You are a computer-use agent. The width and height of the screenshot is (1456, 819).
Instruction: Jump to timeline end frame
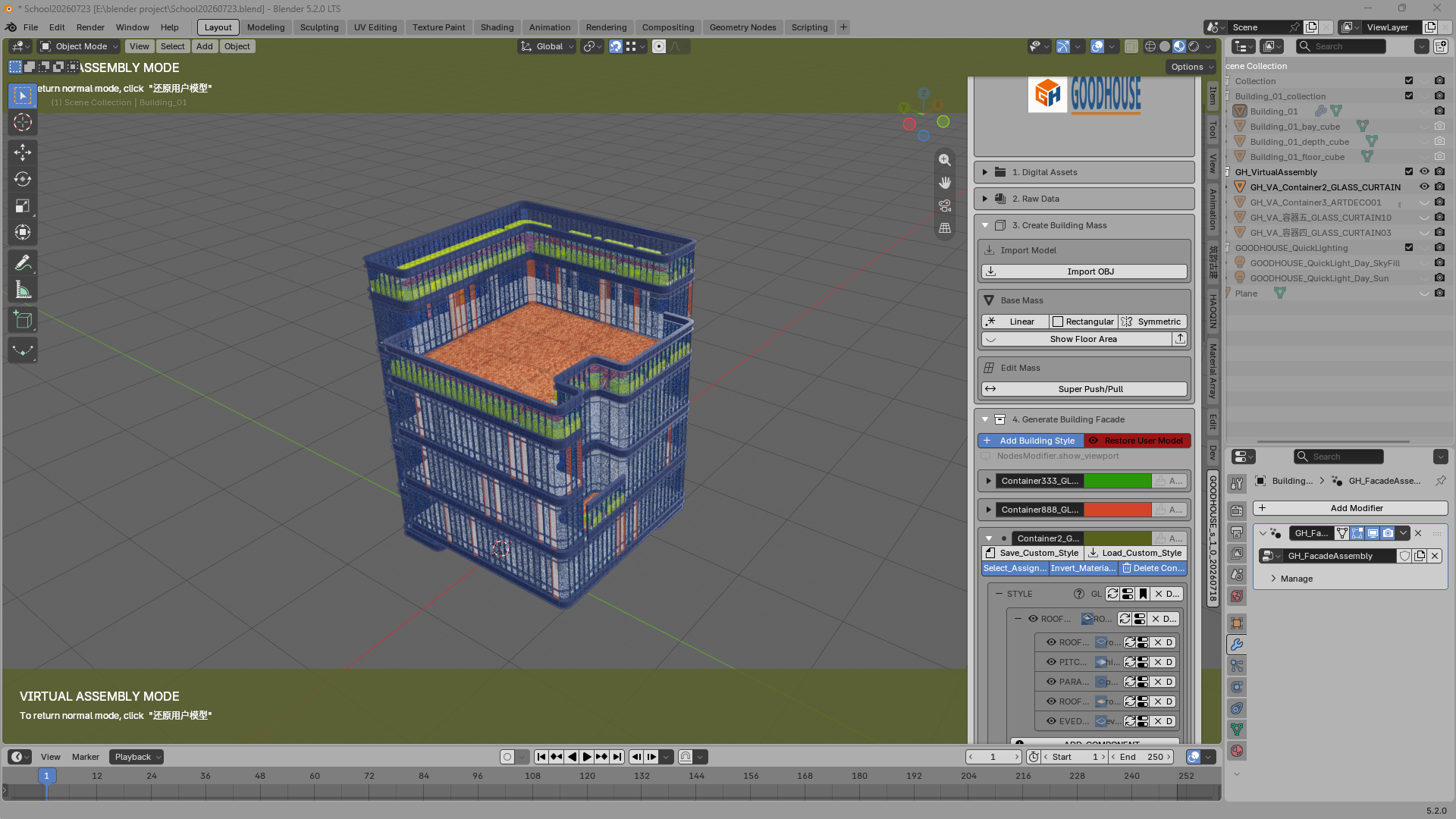pyautogui.click(x=617, y=757)
